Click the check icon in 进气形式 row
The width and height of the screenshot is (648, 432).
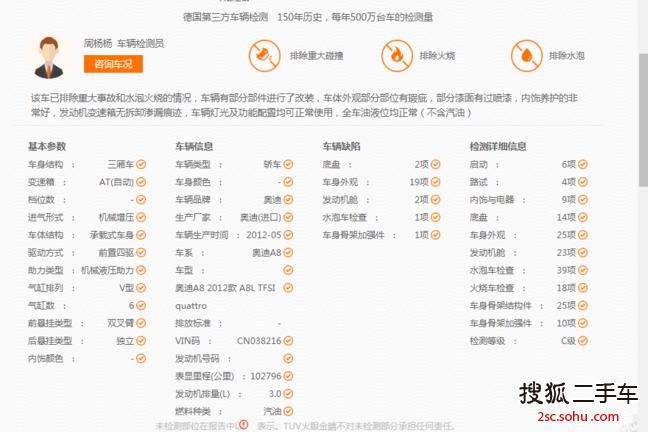click(141, 217)
